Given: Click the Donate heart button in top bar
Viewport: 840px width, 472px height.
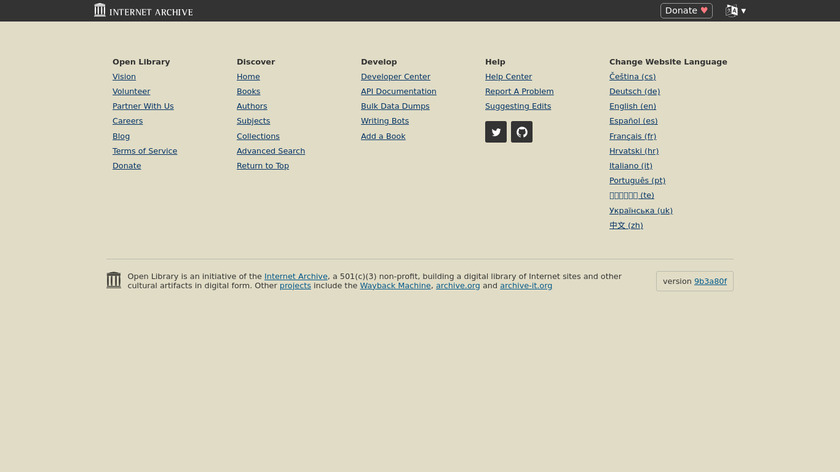Looking at the screenshot, I should [x=686, y=11].
